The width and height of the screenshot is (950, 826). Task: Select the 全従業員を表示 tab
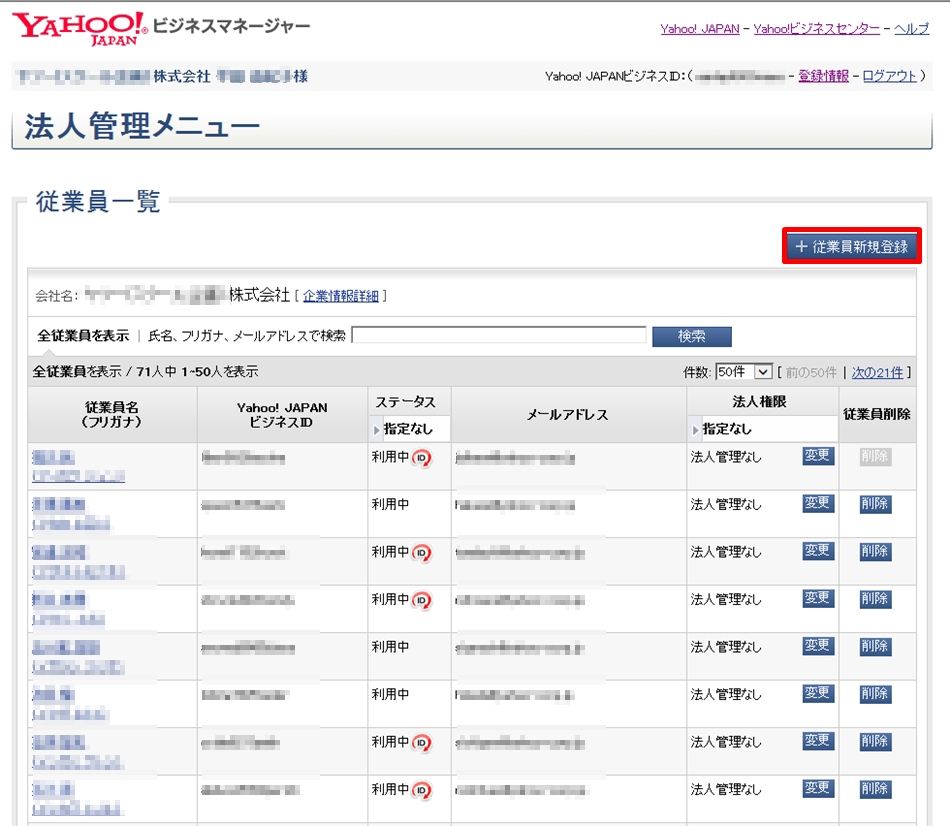83,336
